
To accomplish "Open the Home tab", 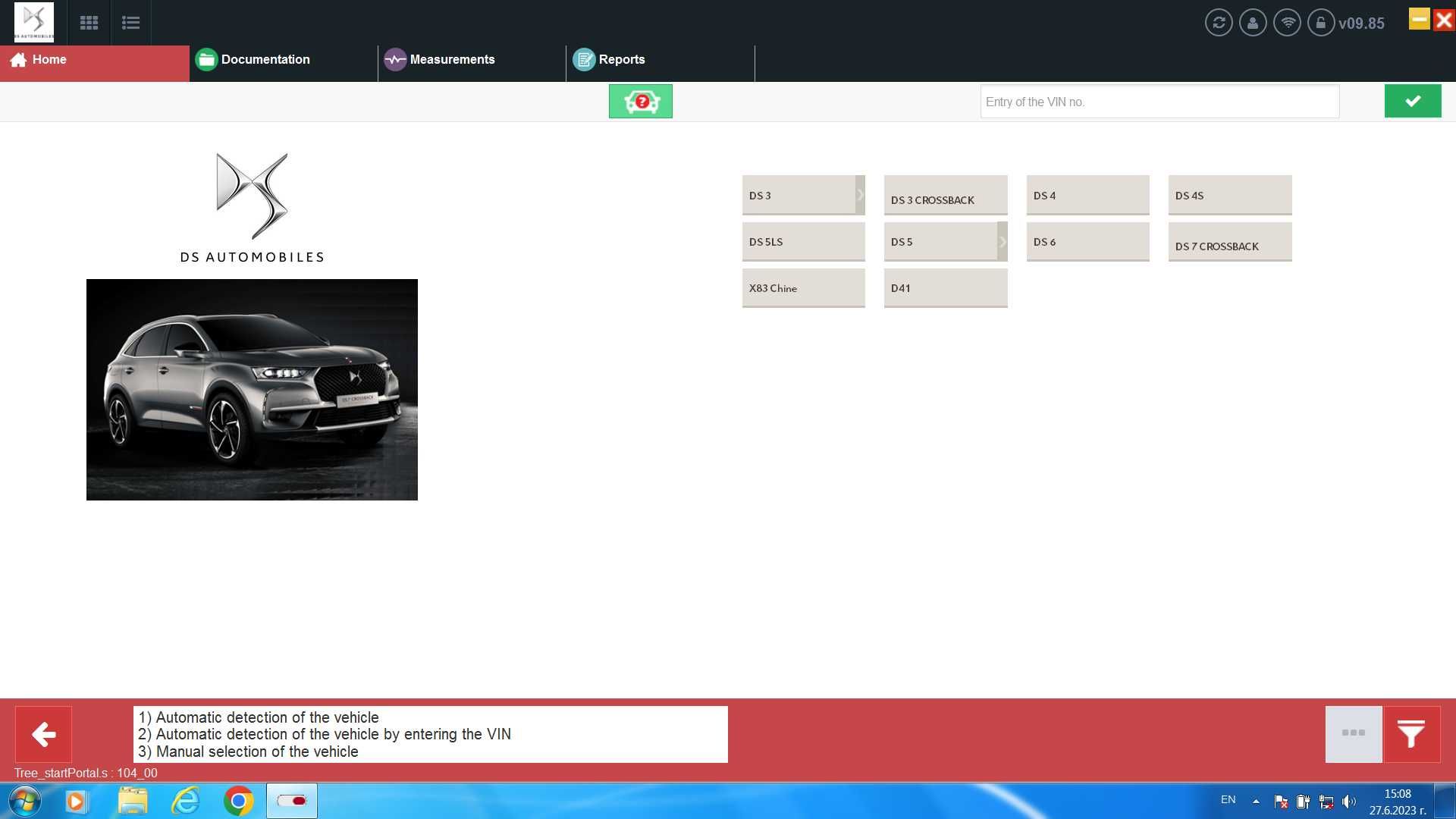I will (x=95, y=63).
